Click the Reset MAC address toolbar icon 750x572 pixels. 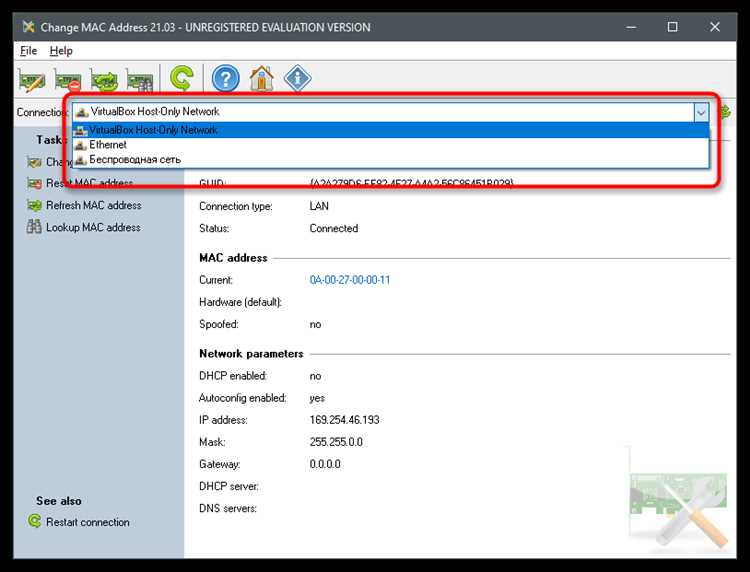68,79
